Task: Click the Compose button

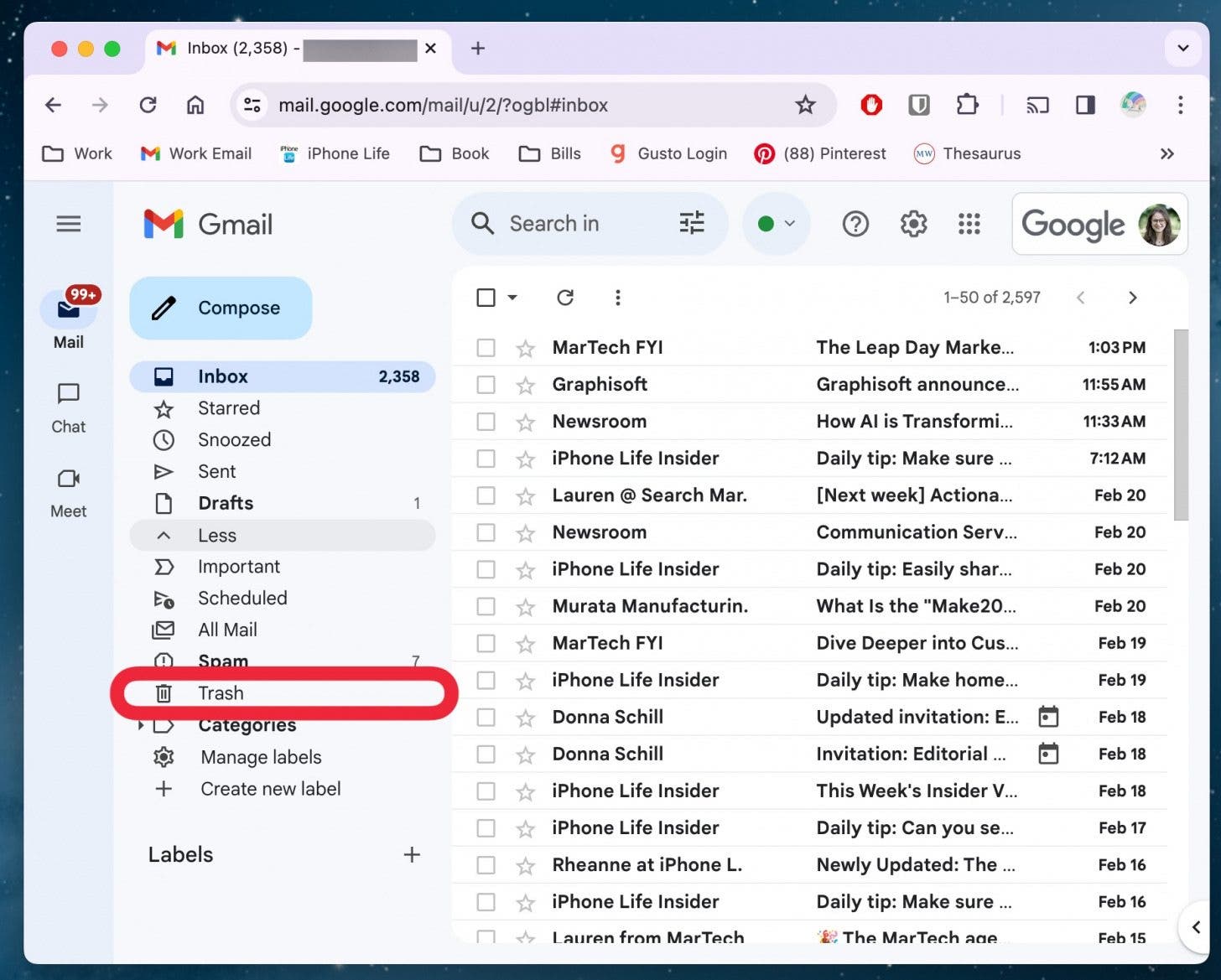Action: 221,308
